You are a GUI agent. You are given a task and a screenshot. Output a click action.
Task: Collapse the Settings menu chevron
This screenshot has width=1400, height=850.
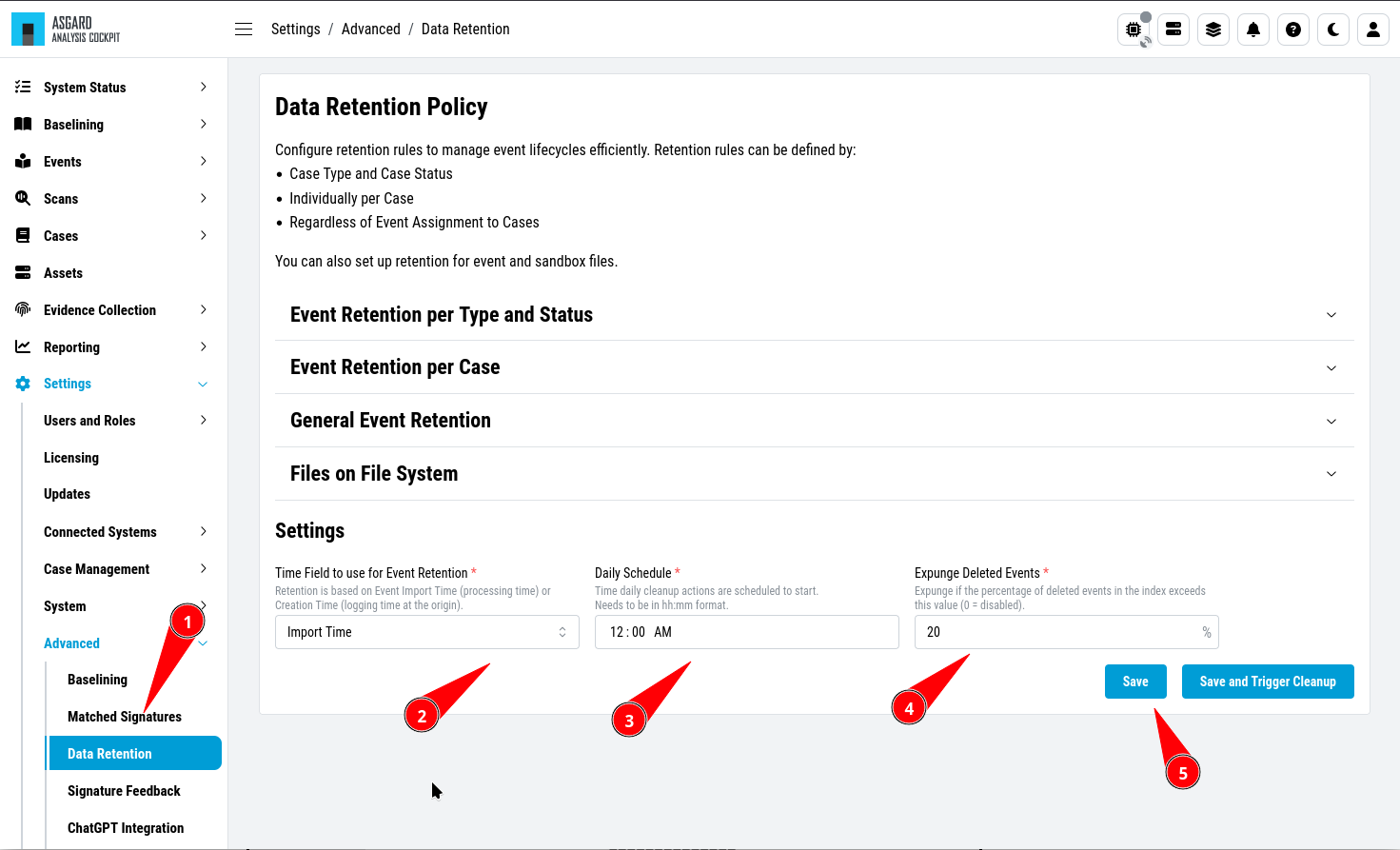pos(203,384)
